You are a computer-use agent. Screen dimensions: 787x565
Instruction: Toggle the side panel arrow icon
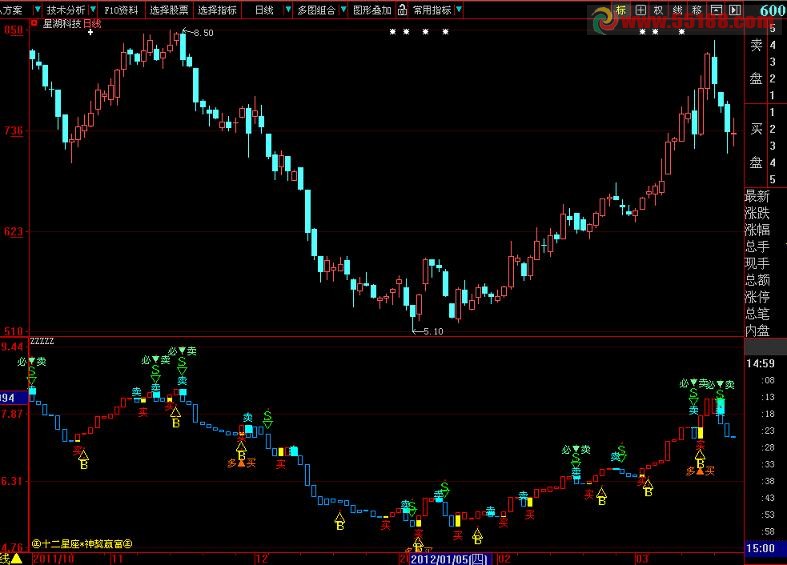[x=735, y=10]
